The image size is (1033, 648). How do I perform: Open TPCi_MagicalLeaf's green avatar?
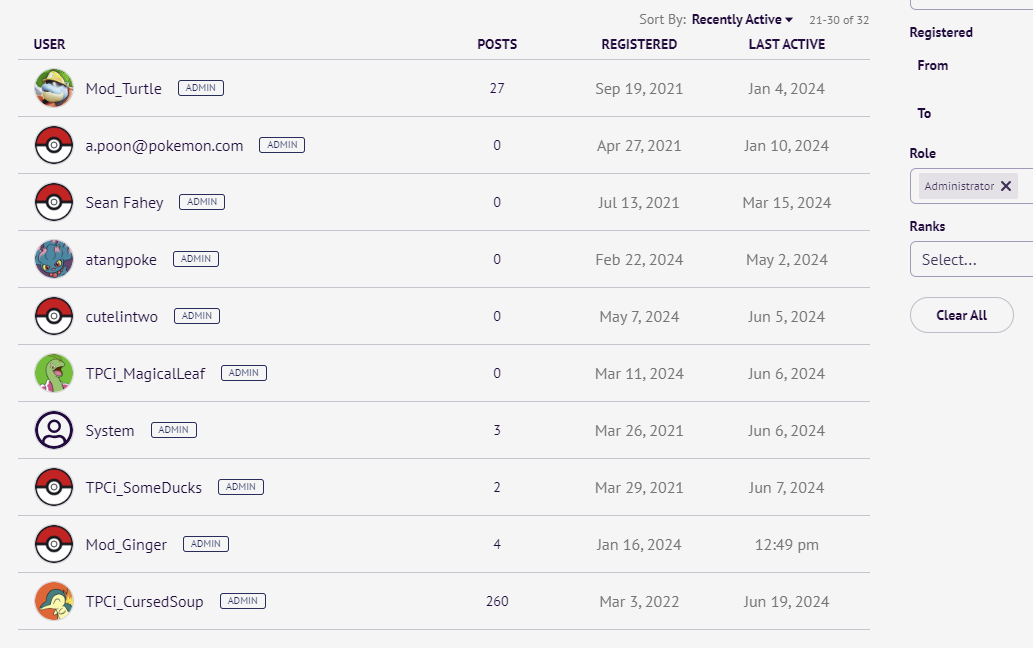54,373
